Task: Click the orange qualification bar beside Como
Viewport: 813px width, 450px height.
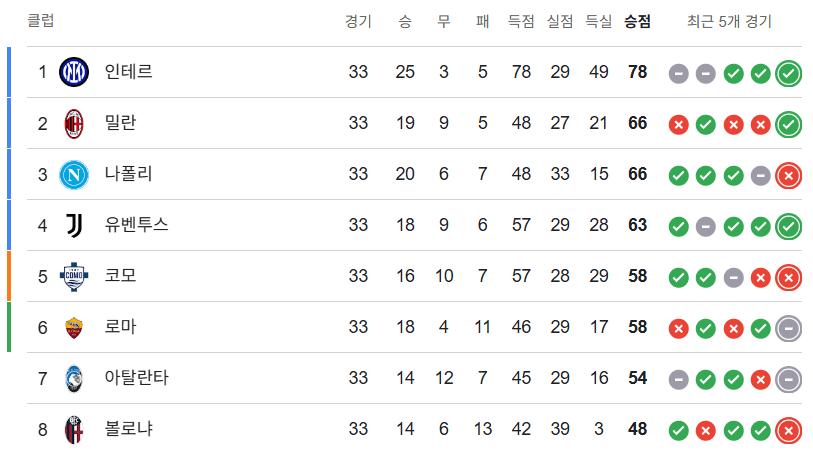Action: click(x=9, y=276)
